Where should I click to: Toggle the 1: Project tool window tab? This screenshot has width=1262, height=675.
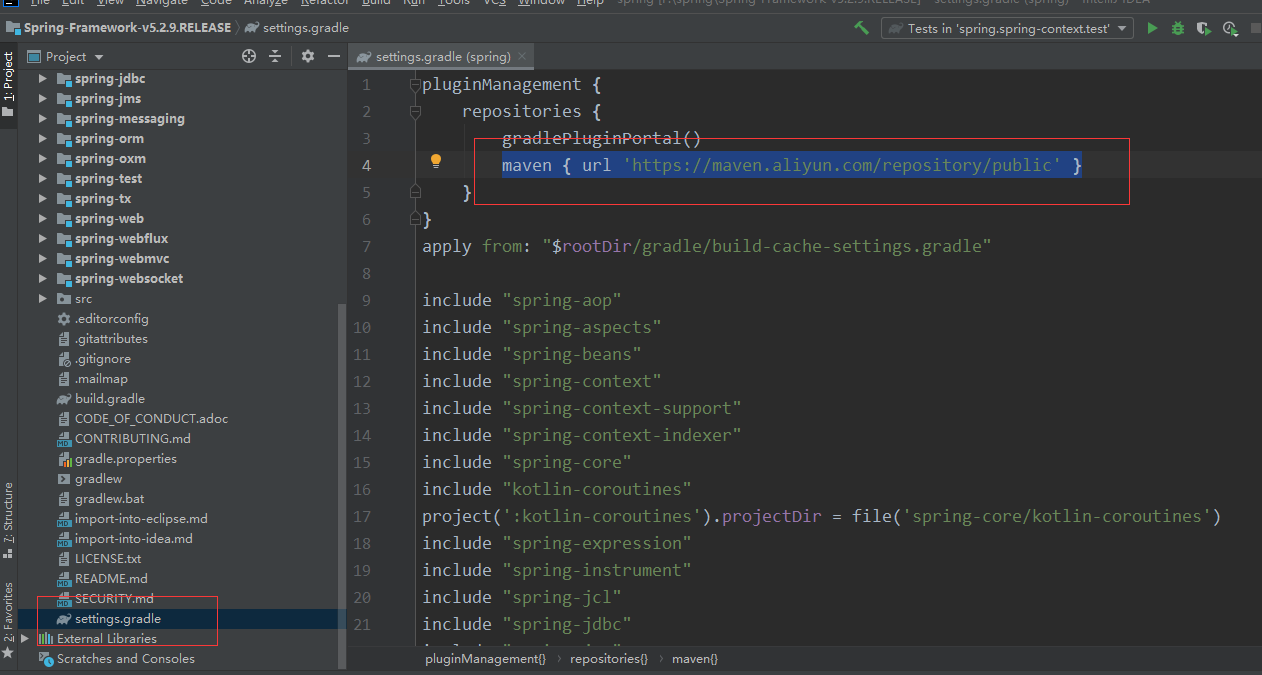(8, 83)
